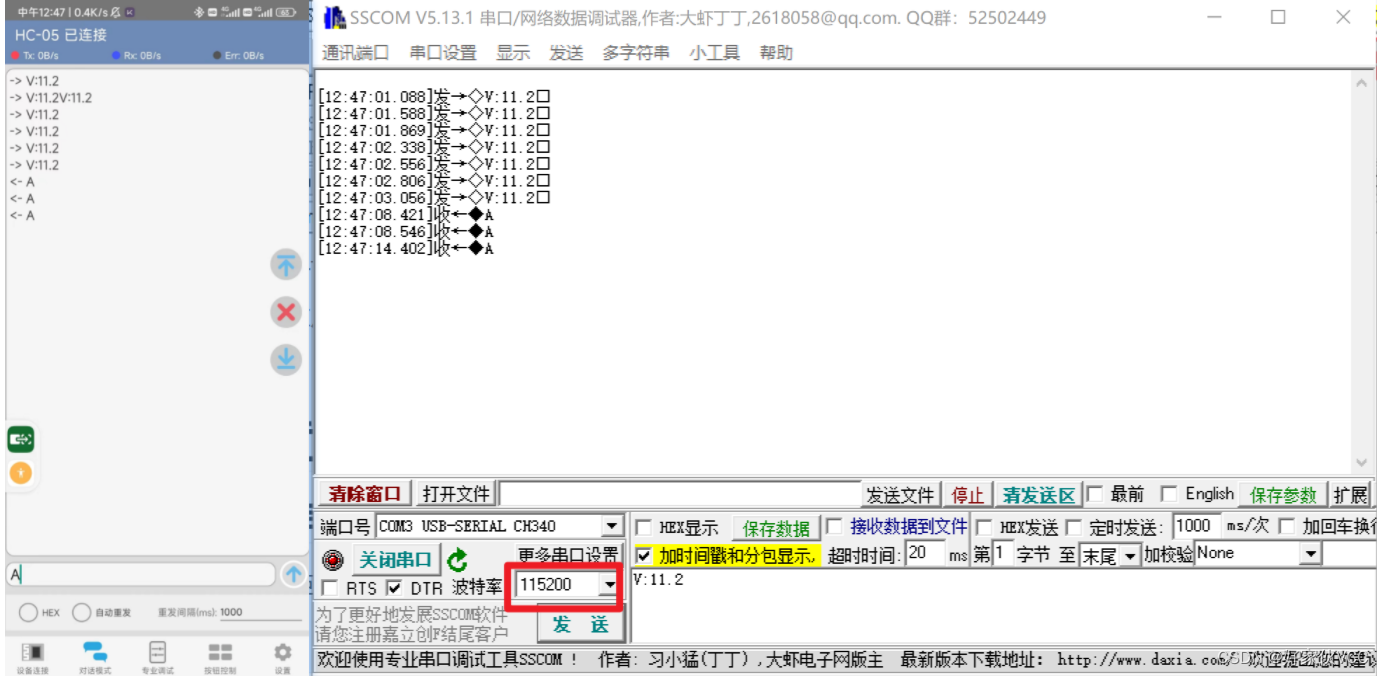Open the 加校验 None checksum dropdown
This screenshot has width=1384, height=676.
(x=1310, y=554)
